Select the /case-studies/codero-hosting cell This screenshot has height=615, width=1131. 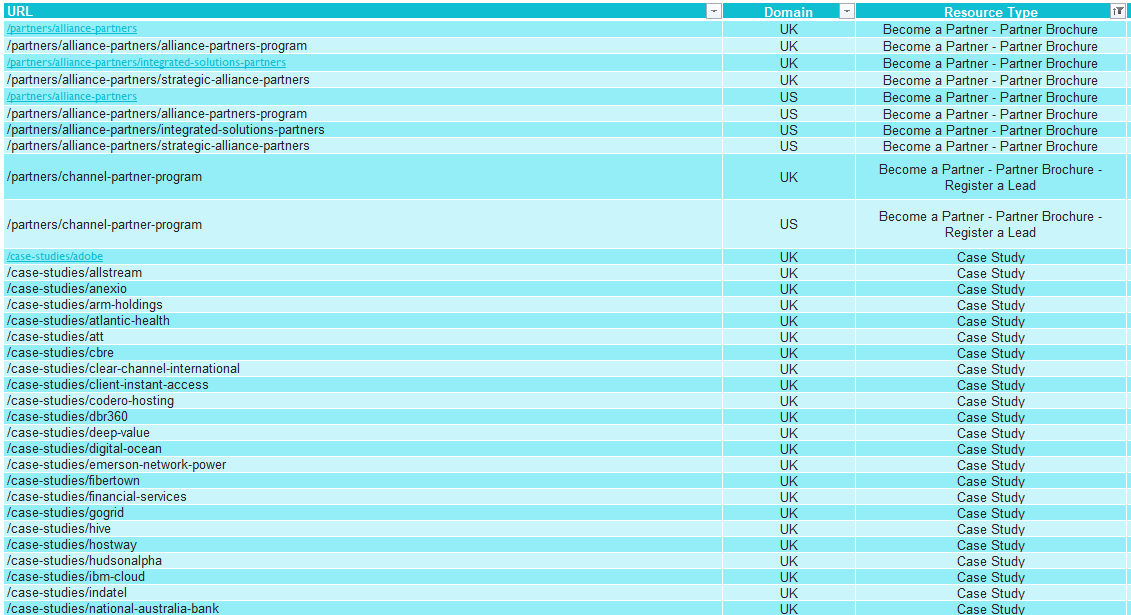pos(363,400)
